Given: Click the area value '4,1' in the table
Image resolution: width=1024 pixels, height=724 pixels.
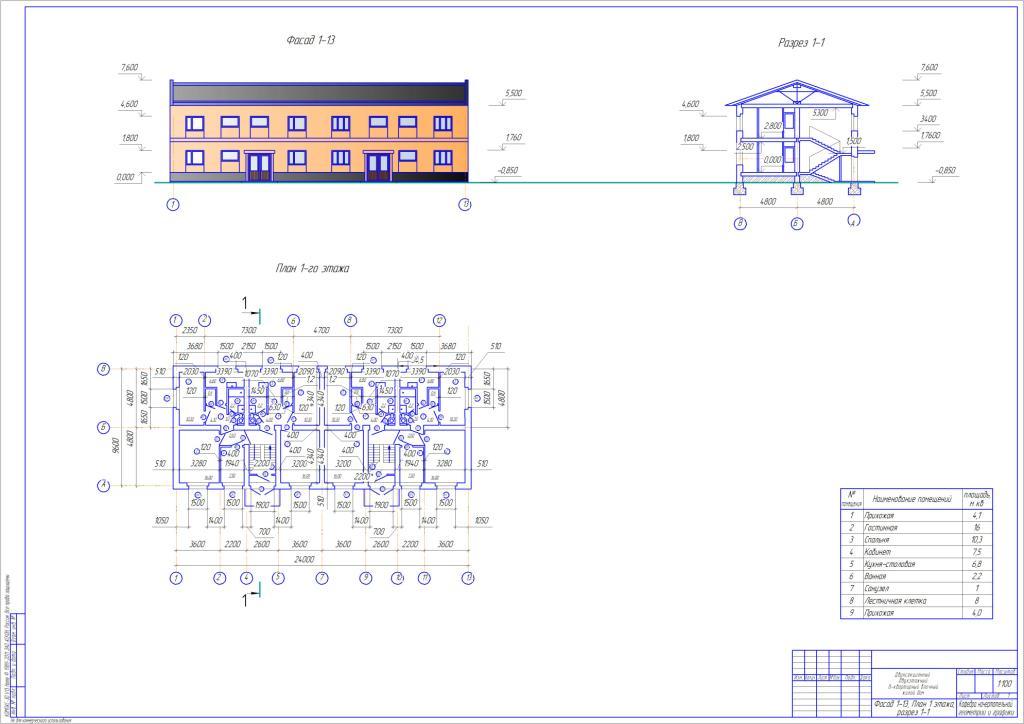Looking at the screenshot, I should (977, 516).
